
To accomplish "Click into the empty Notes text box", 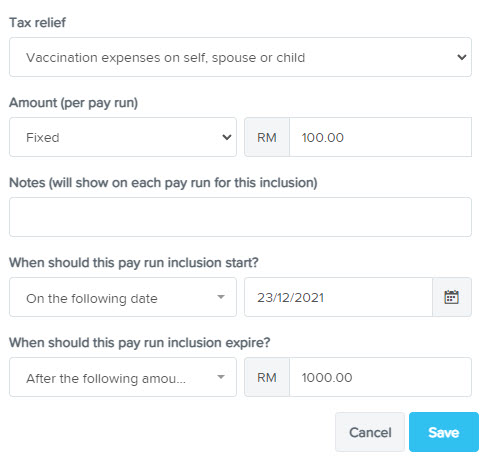I will [240, 217].
